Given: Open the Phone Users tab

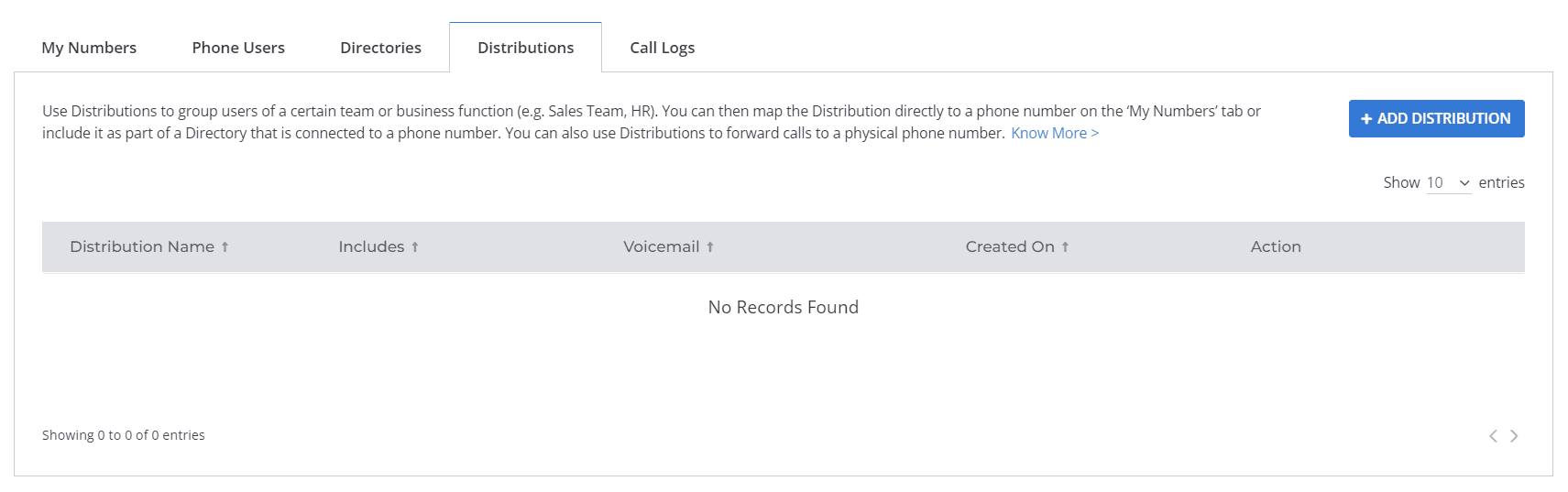Looking at the screenshot, I should 238,48.
